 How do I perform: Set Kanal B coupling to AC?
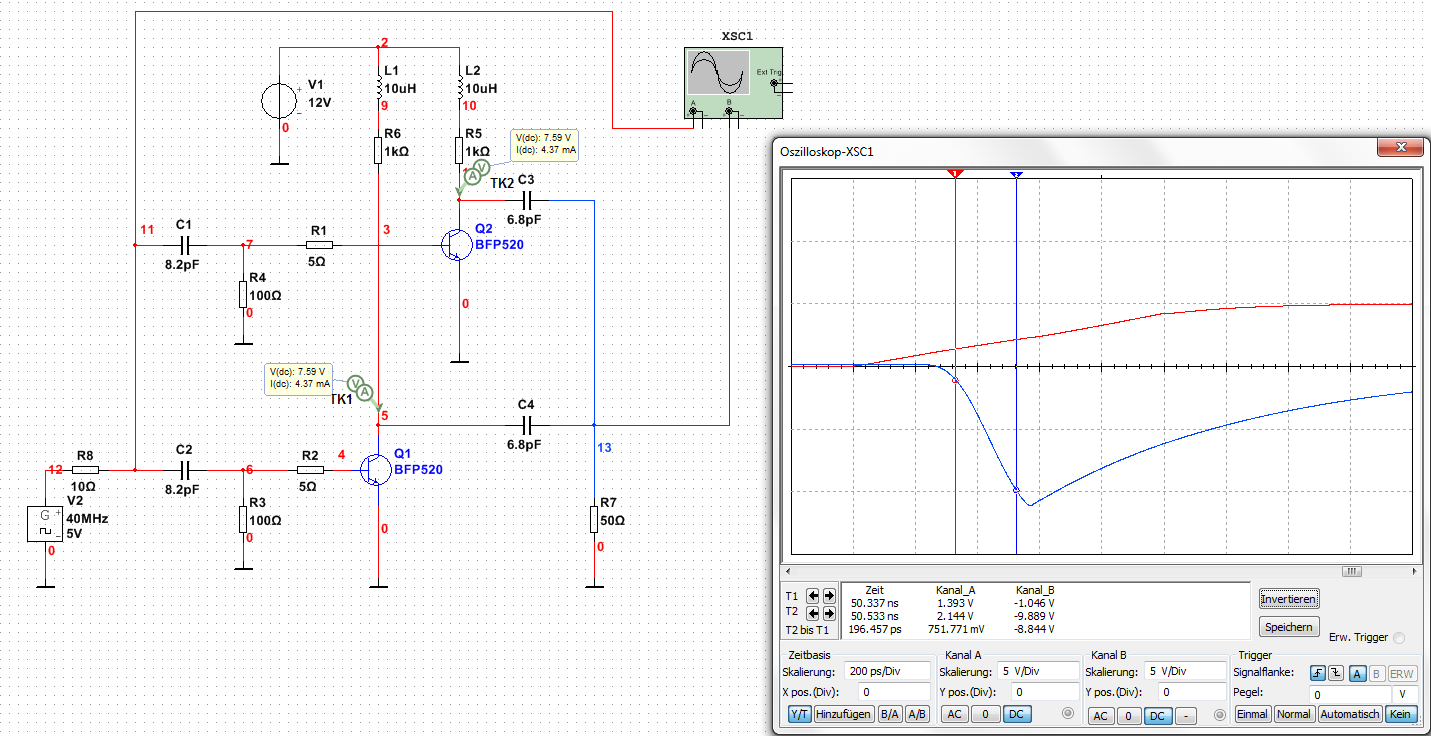point(1100,716)
